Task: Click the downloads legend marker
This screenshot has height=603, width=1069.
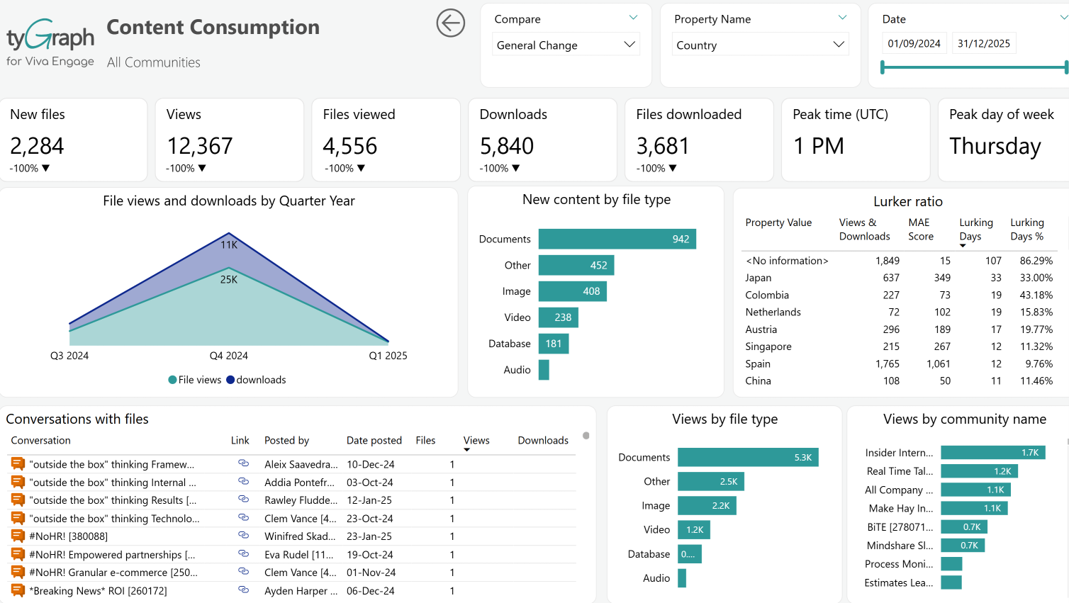Action: point(230,380)
